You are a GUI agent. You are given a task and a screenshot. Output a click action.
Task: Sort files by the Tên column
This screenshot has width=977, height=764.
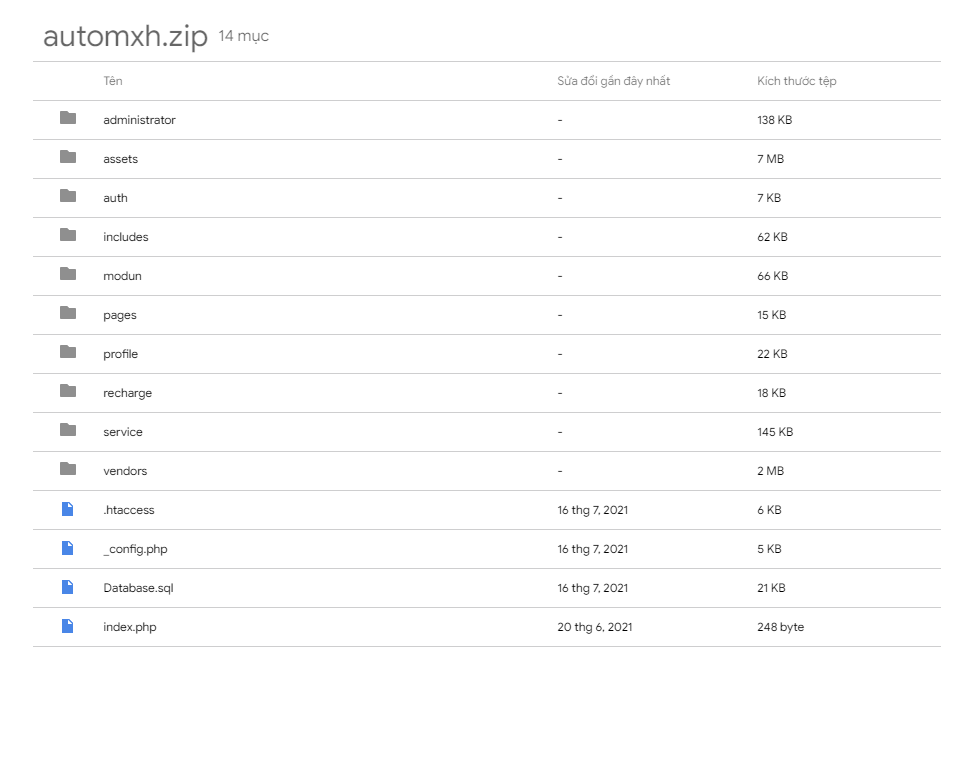[x=112, y=81]
